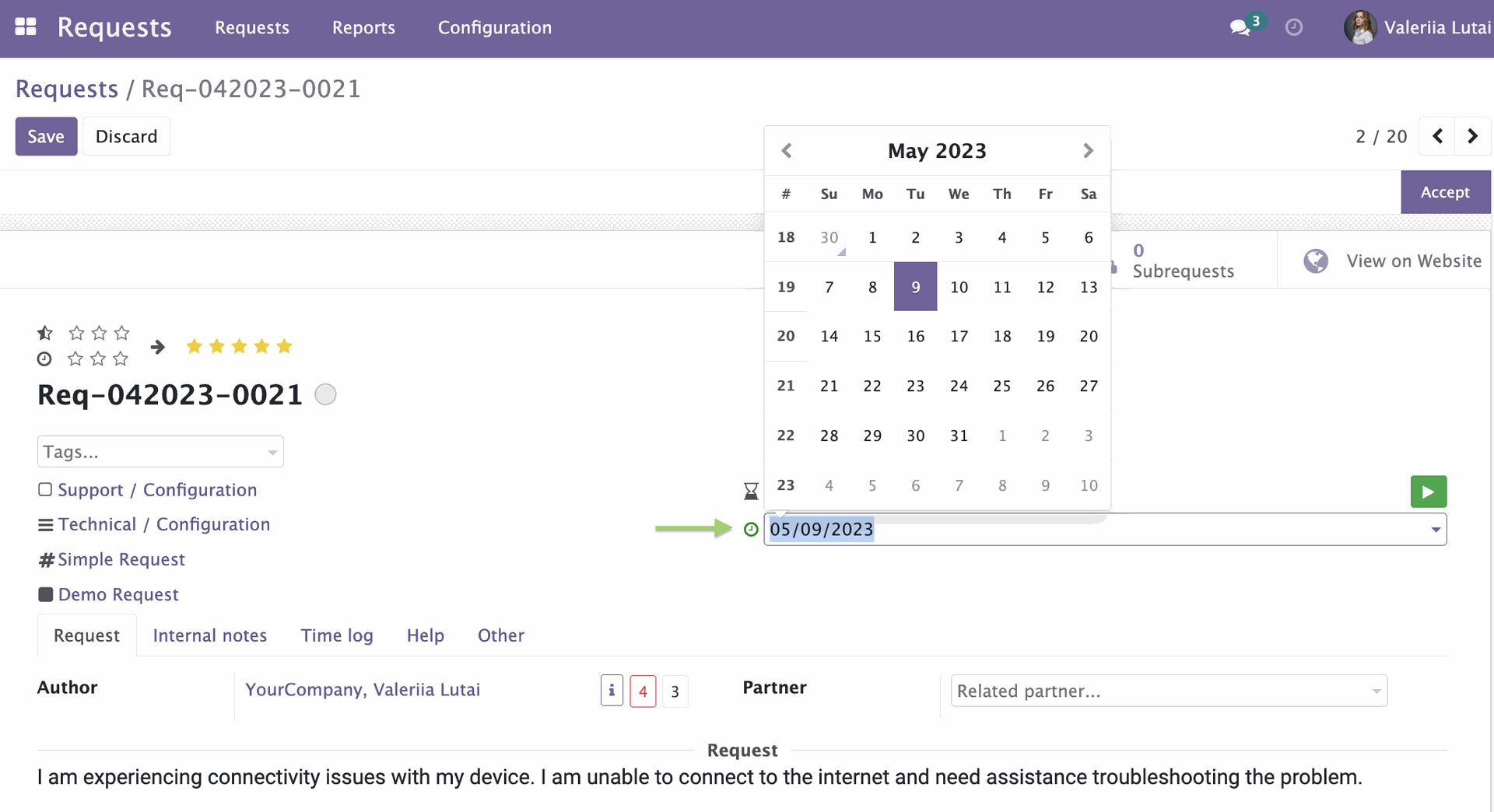Viewport: 1494px width, 812px height.
Task: Go to next month in calendar
Action: tap(1088, 150)
